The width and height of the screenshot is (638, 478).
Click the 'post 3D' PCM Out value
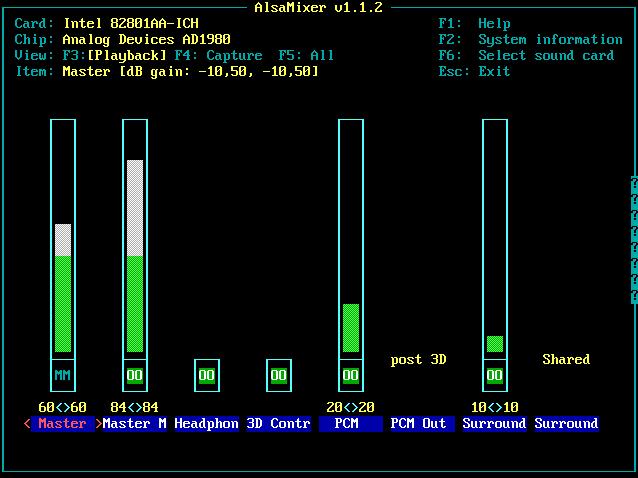(x=418, y=360)
